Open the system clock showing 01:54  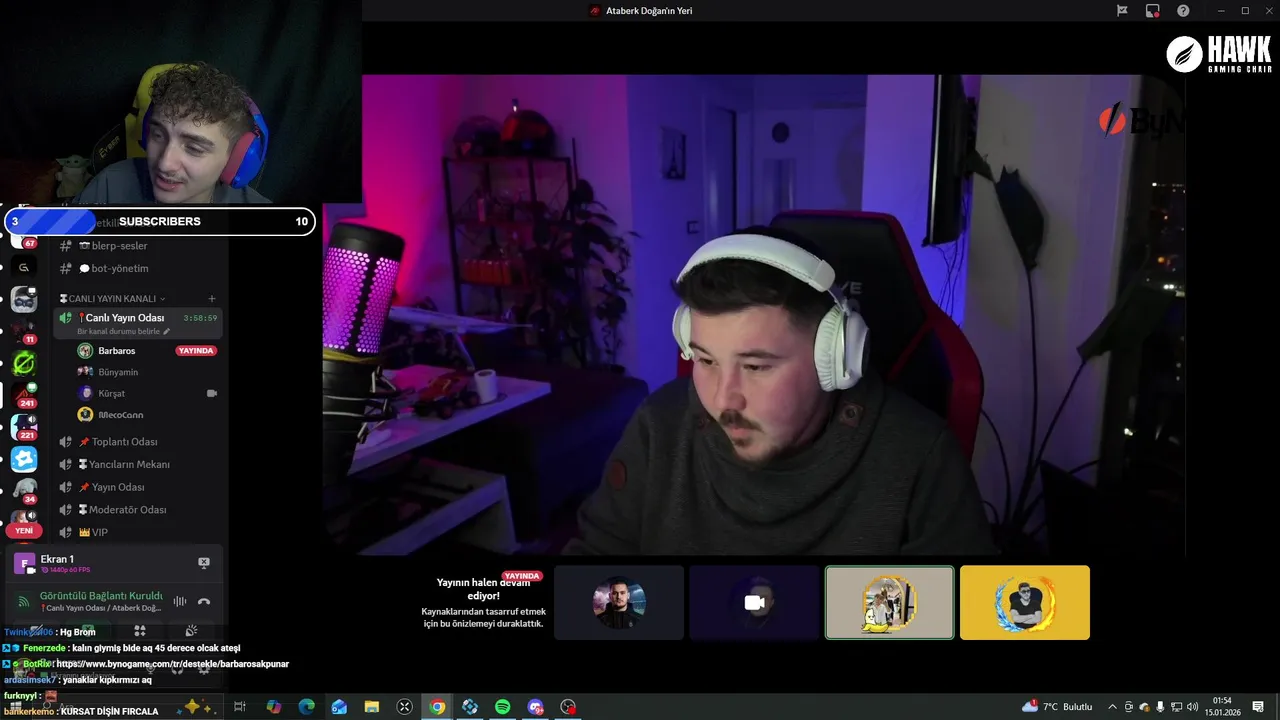pyautogui.click(x=1222, y=707)
